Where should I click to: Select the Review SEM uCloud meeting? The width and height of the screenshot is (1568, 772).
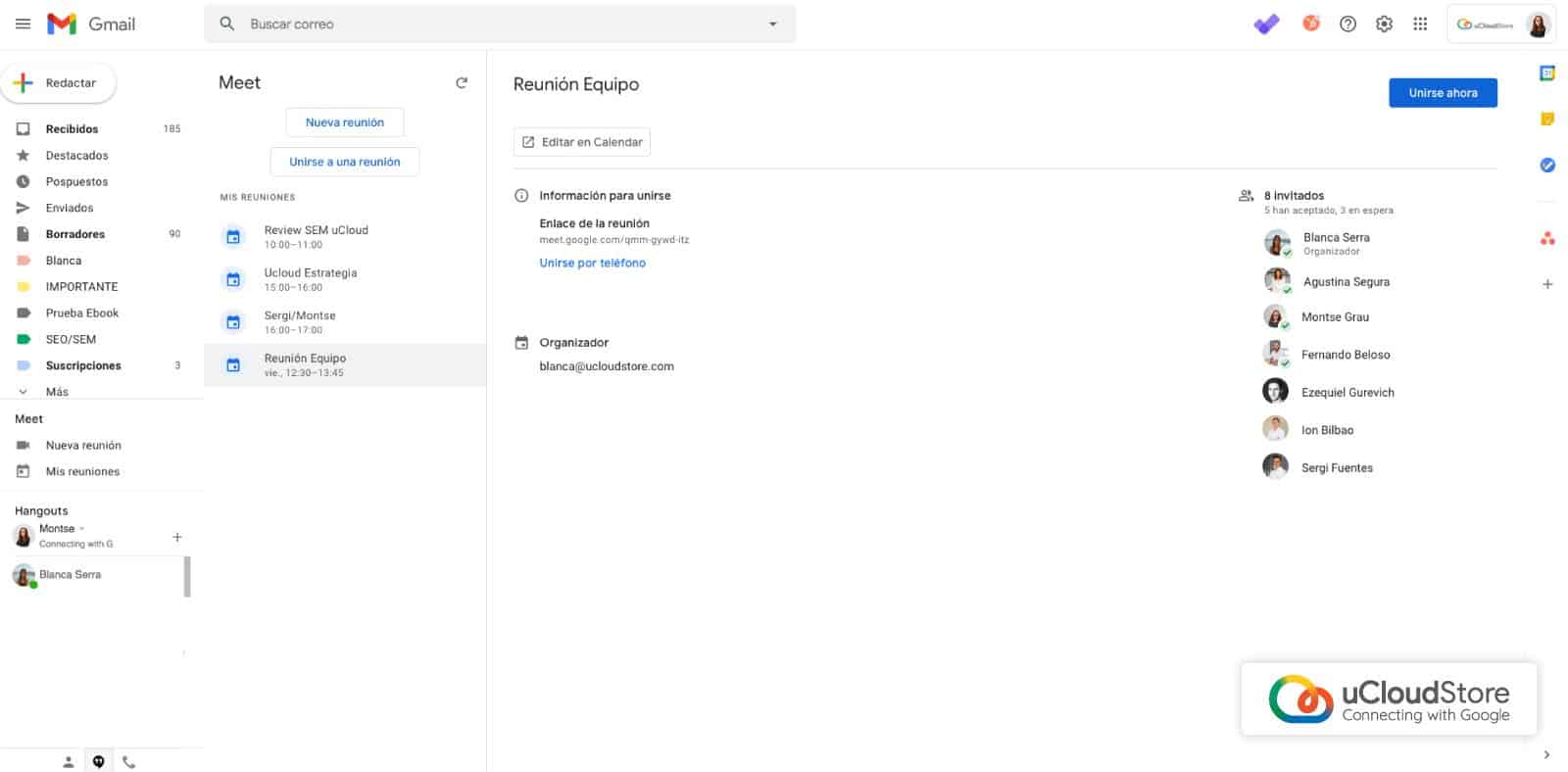[345, 236]
